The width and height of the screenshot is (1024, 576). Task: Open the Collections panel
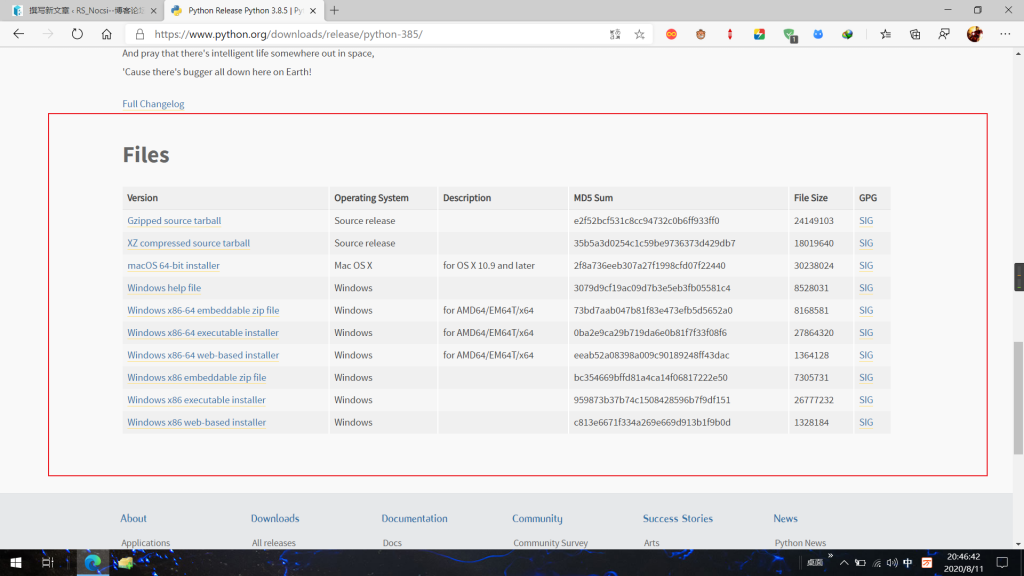point(915,34)
